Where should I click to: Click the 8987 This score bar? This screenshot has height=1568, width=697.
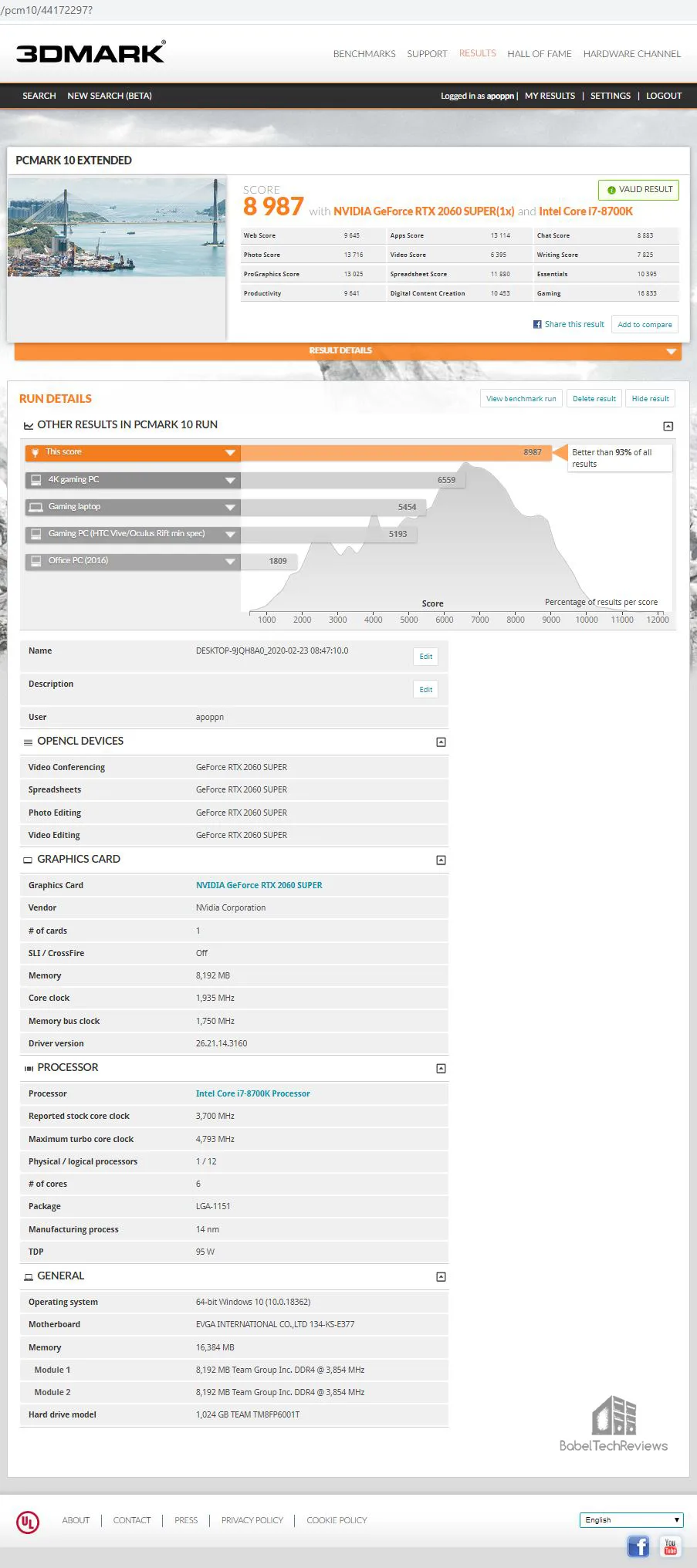pyautogui.click(x=397, y=453)
